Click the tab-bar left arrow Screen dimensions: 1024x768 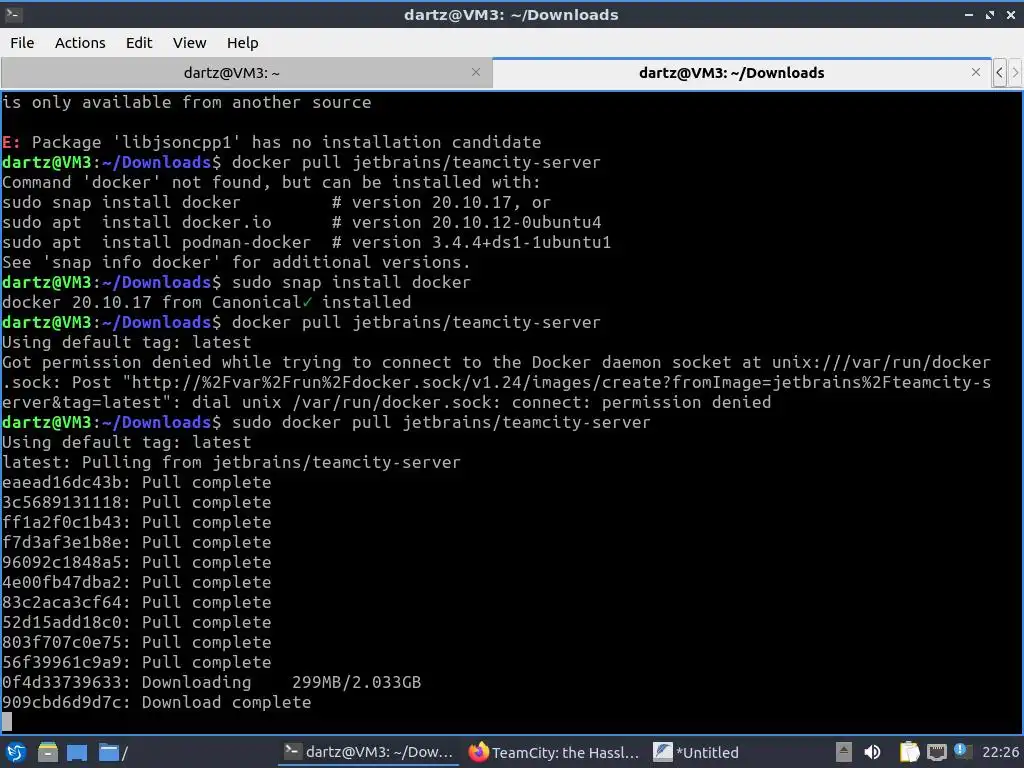click(x=999, y=72)
